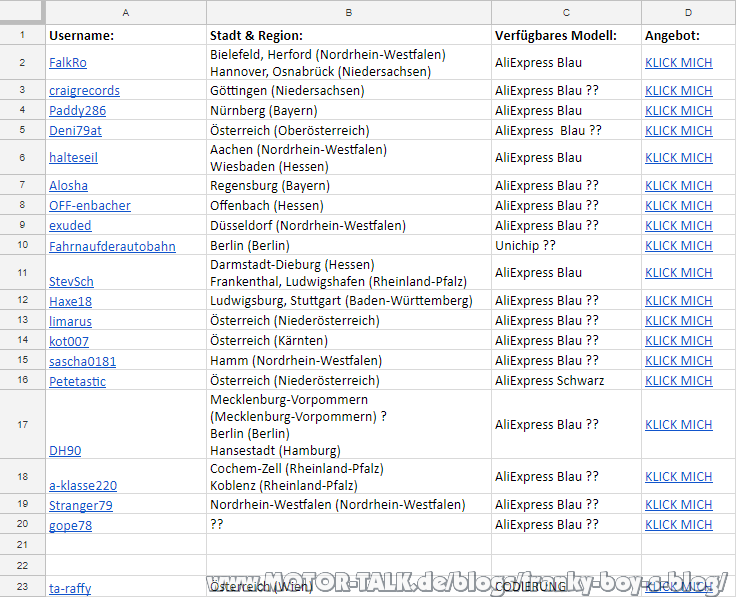The image size is (736, 597).
Task: Open the FalkRo username link
Action: pos(68,62)
